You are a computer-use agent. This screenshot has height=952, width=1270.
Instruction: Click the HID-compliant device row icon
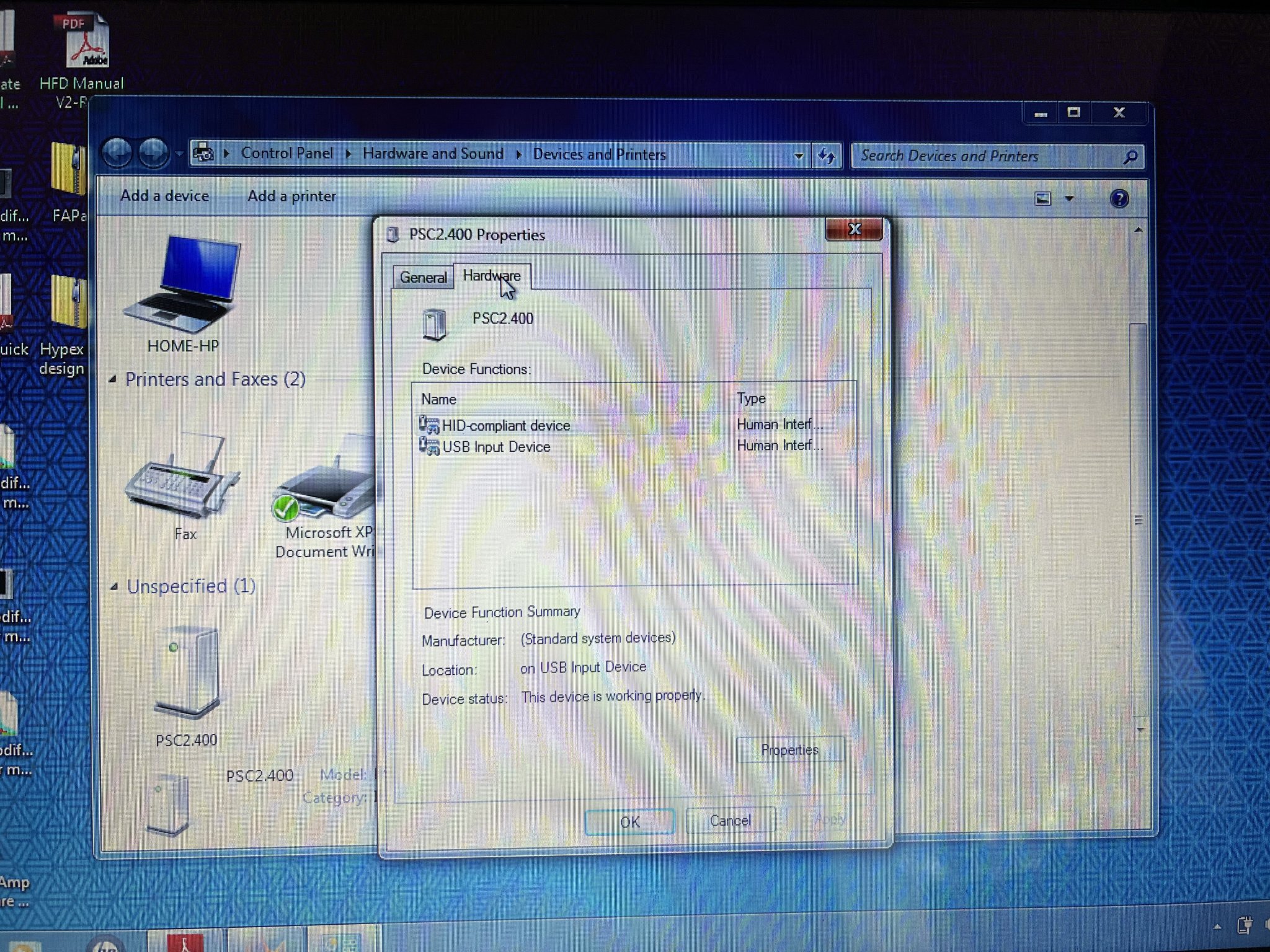429,425
